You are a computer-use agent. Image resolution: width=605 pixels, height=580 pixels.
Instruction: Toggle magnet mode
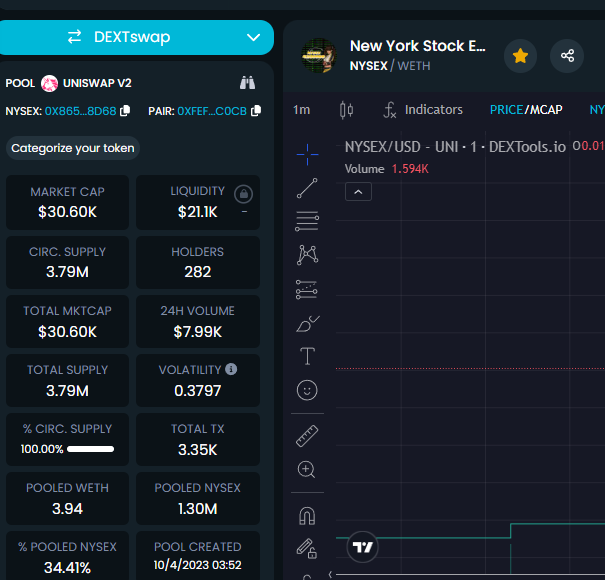point(307,516)
